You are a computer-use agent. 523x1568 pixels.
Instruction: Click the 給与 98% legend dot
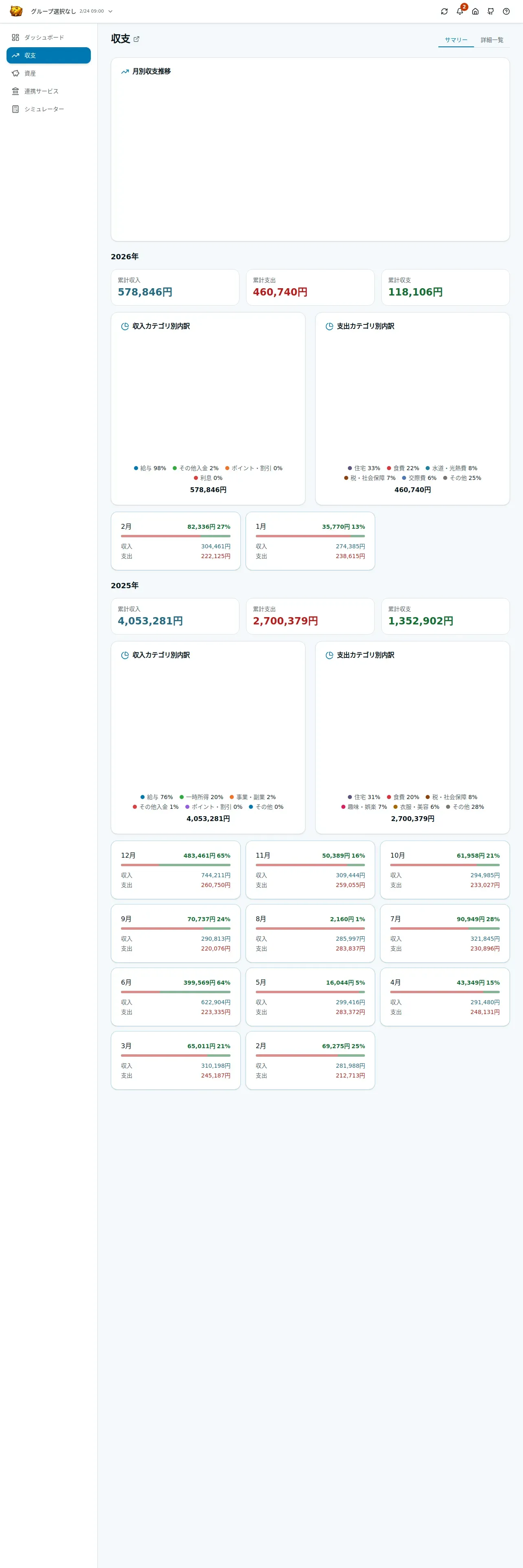136,468
